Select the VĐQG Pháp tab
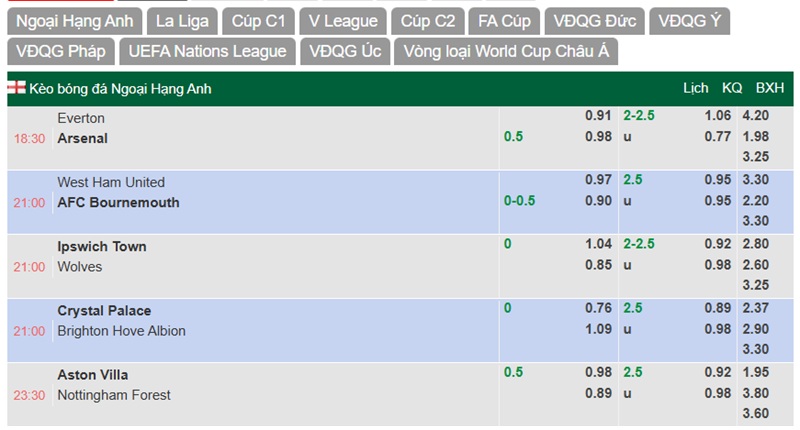 tap(61, 52)
